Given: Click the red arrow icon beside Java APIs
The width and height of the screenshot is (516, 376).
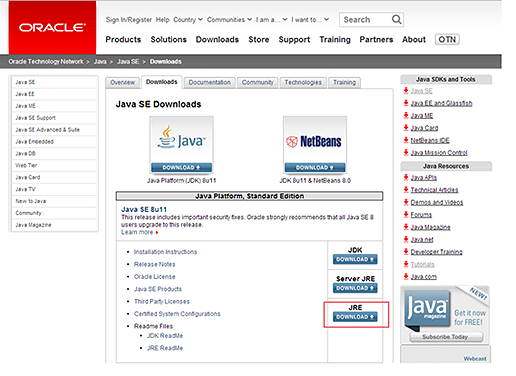Looking at the screenshot, I should coord(406,177).
